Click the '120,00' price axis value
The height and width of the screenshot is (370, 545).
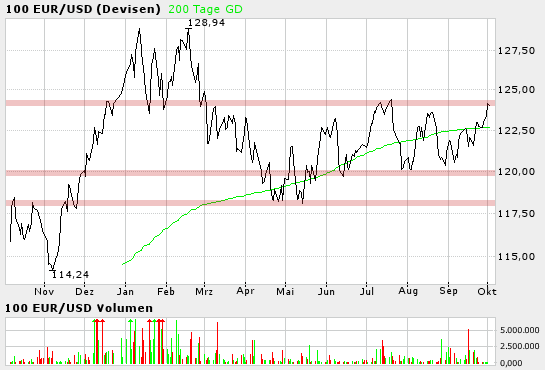tap(516, 172)
